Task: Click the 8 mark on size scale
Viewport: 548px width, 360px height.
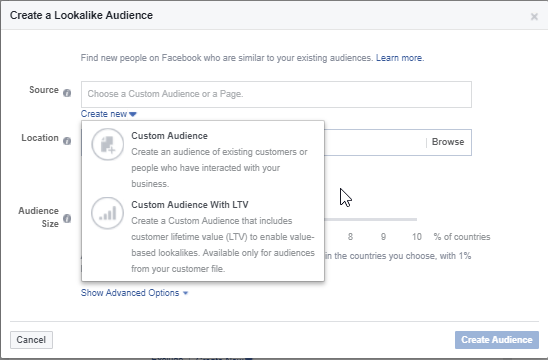Action: coord(350,237)
